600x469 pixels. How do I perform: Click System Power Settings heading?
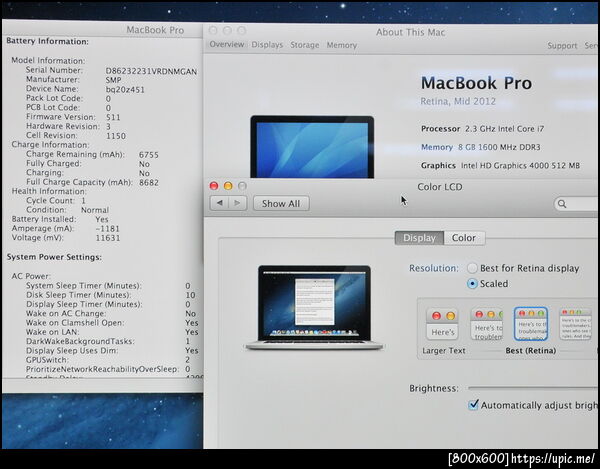point(54,257)
